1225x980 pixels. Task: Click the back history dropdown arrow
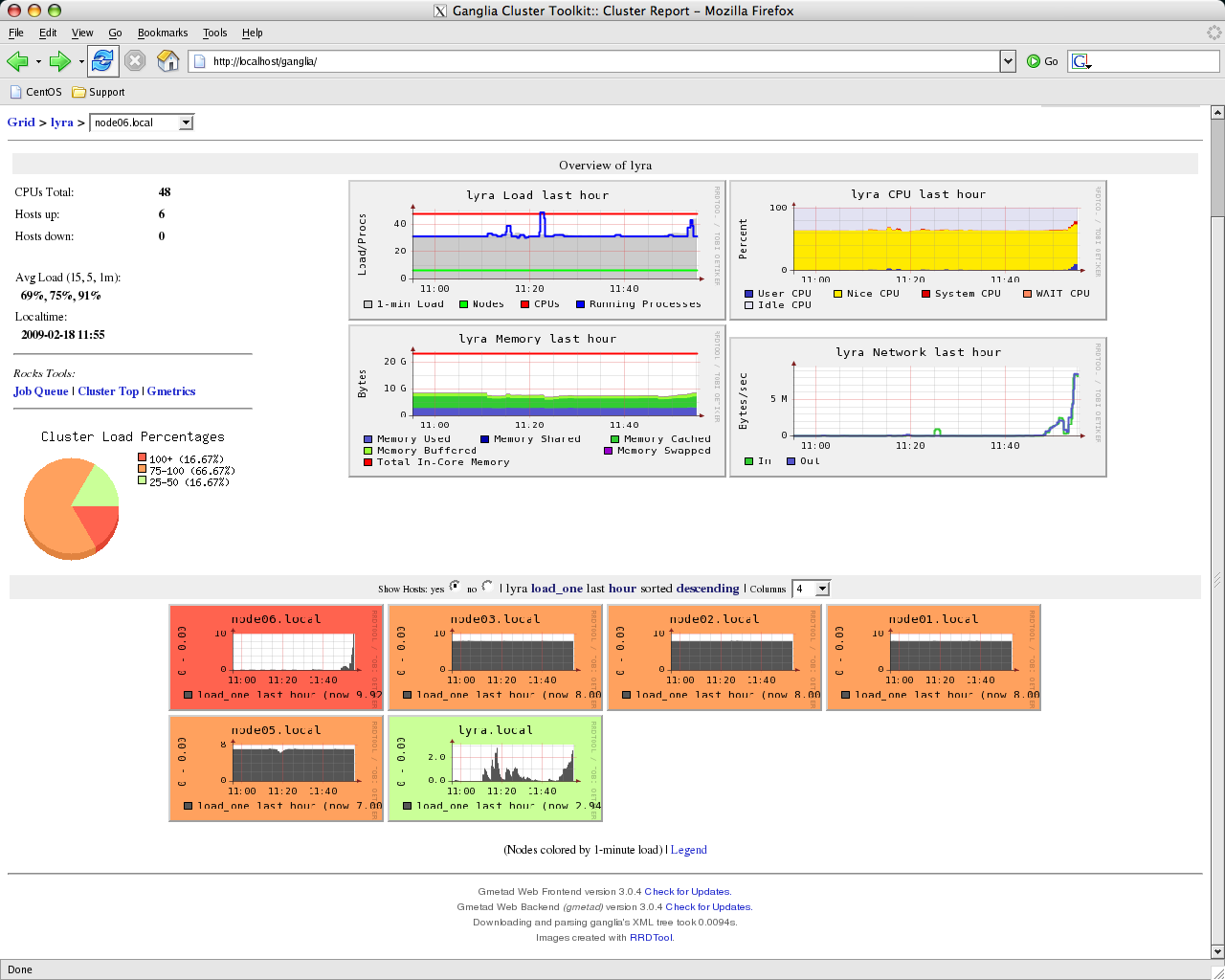click(38, 61)
